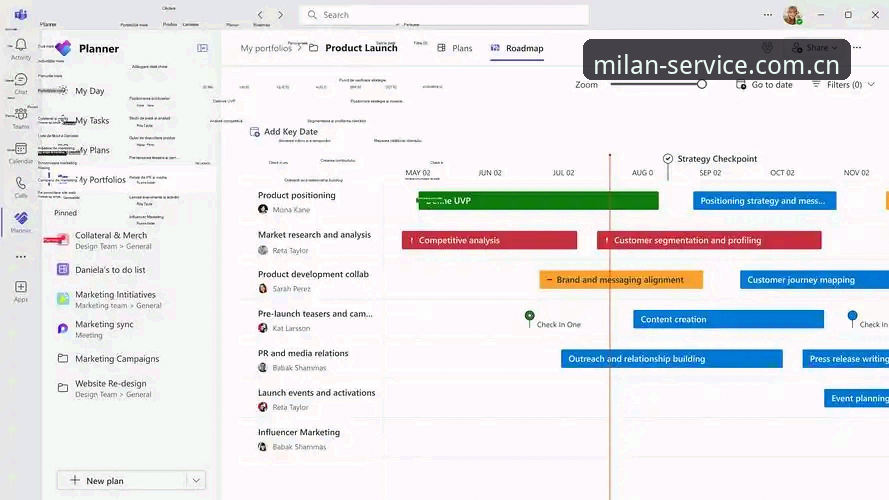This screenshot has height=500, width=889.
Task: Open Calls in the Teams rail
Action: pyautogui.click(x=21, y=187)
